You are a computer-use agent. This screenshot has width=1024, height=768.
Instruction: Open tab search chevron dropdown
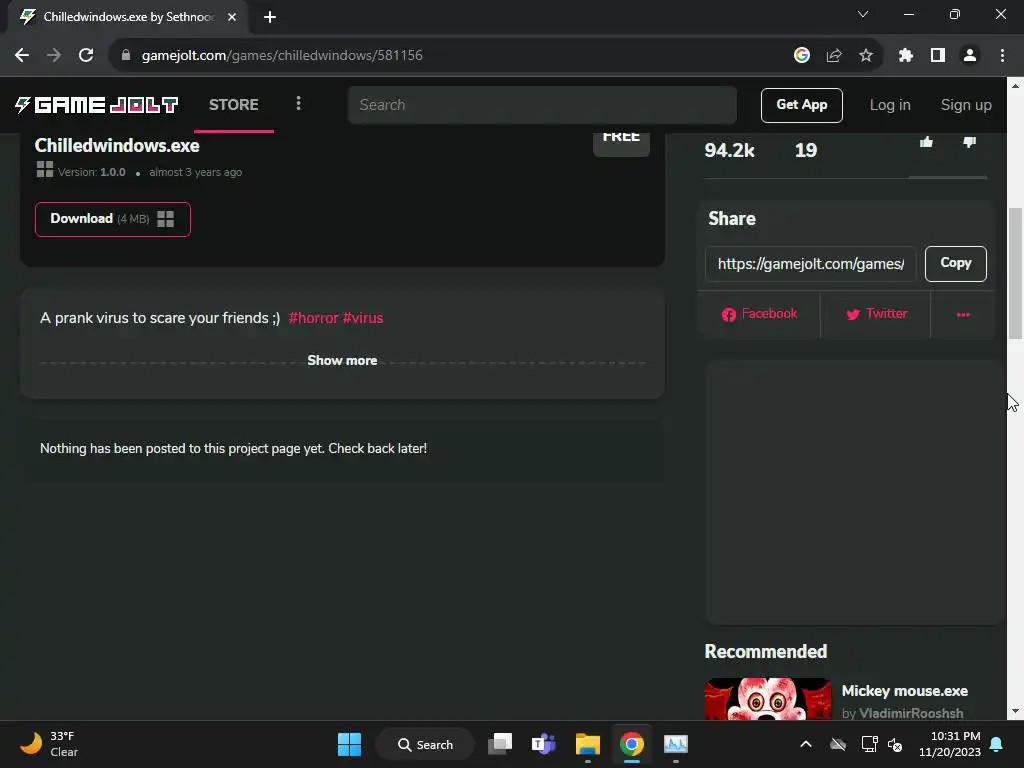click(x=863, y=14)
